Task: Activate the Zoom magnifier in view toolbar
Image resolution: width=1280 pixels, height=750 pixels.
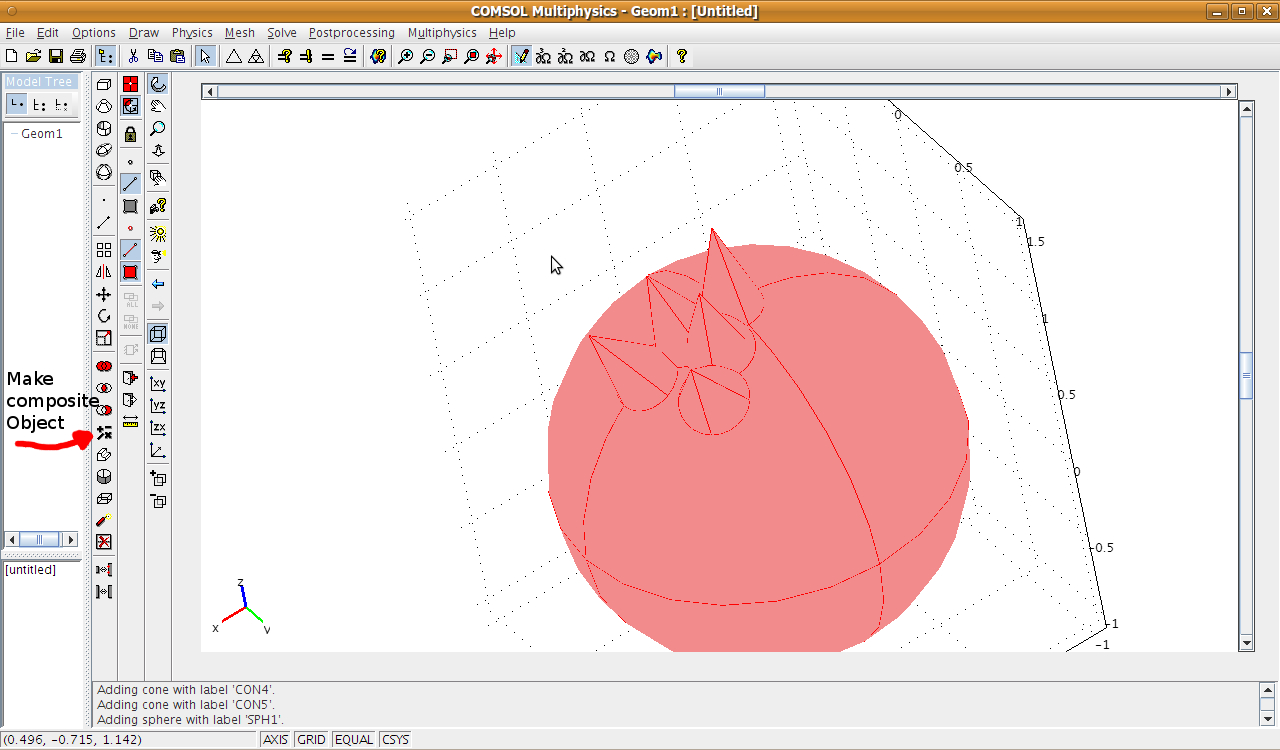Action: pos(158,129)
